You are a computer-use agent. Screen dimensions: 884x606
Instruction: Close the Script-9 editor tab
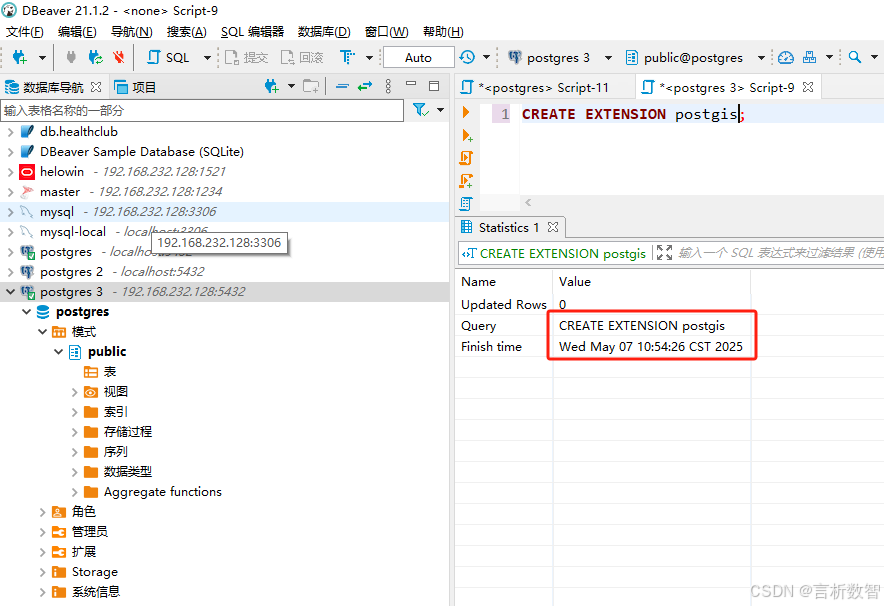coord(808,87)
